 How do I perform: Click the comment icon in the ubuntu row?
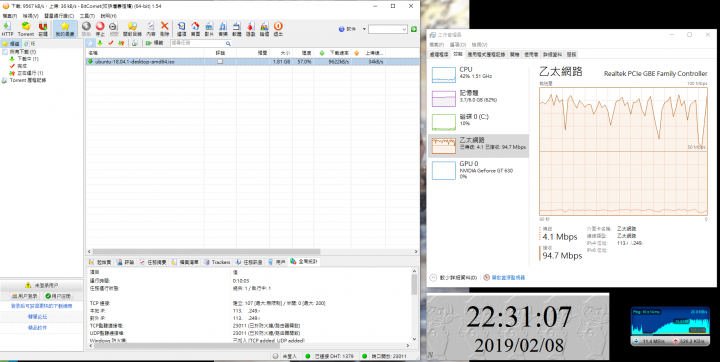pos(220,61)
